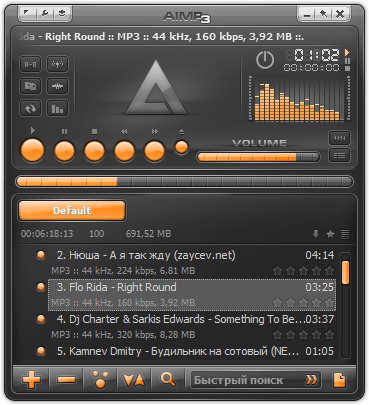The height and width of the screenshot is (405, 369).
Task: Click the scrolling track title text
Action: click(x=160, y=36)
